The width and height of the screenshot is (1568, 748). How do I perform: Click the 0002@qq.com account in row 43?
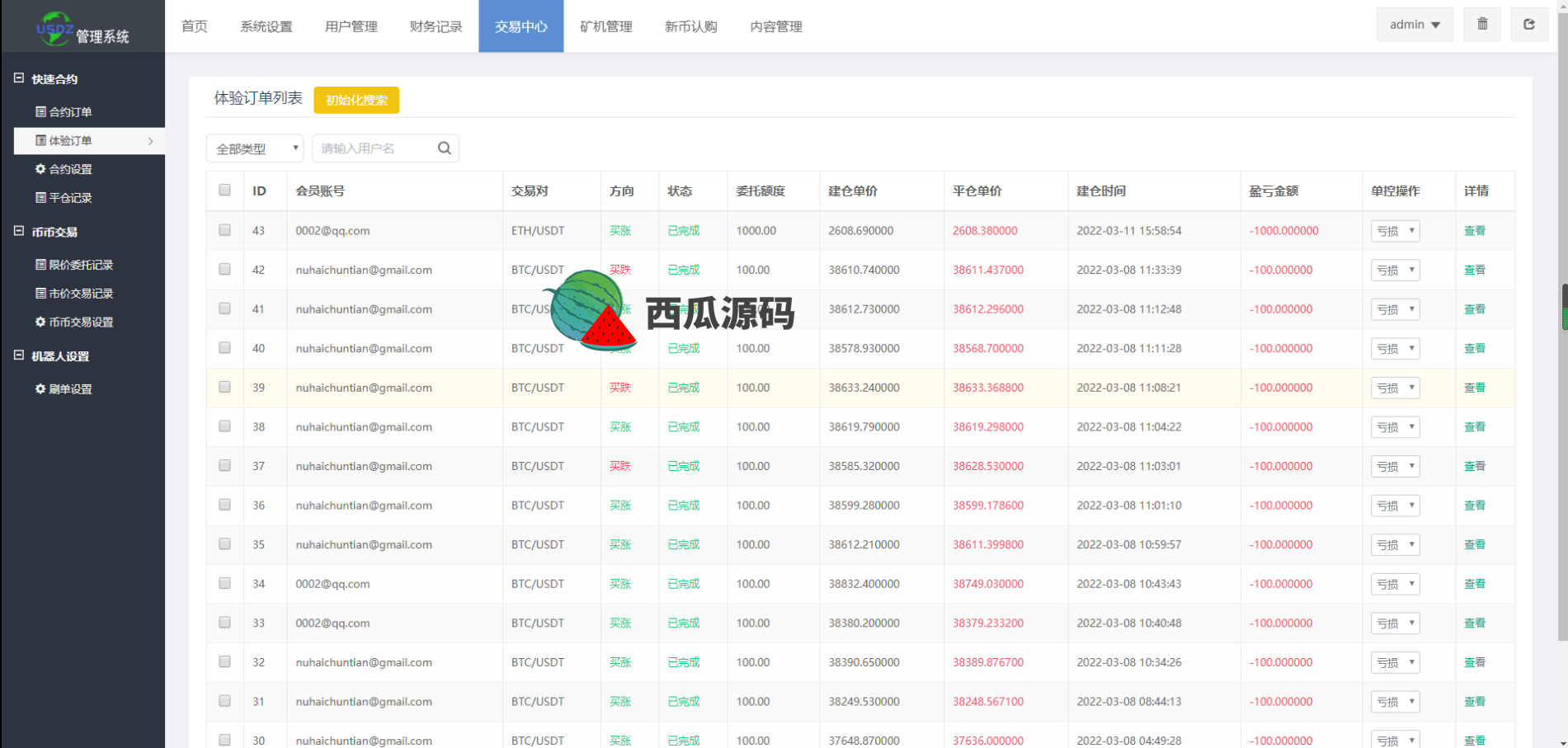[332, 231]
